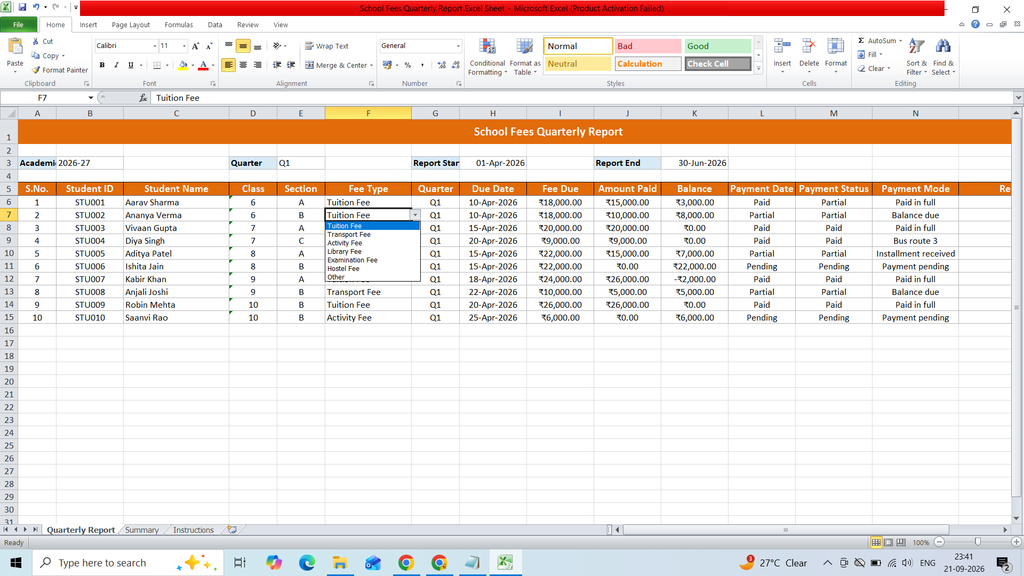This screenshot has width=1024, height=576.
Task: Apply Percent Style format
Action: pyautogui.click(x=408, y=65)
